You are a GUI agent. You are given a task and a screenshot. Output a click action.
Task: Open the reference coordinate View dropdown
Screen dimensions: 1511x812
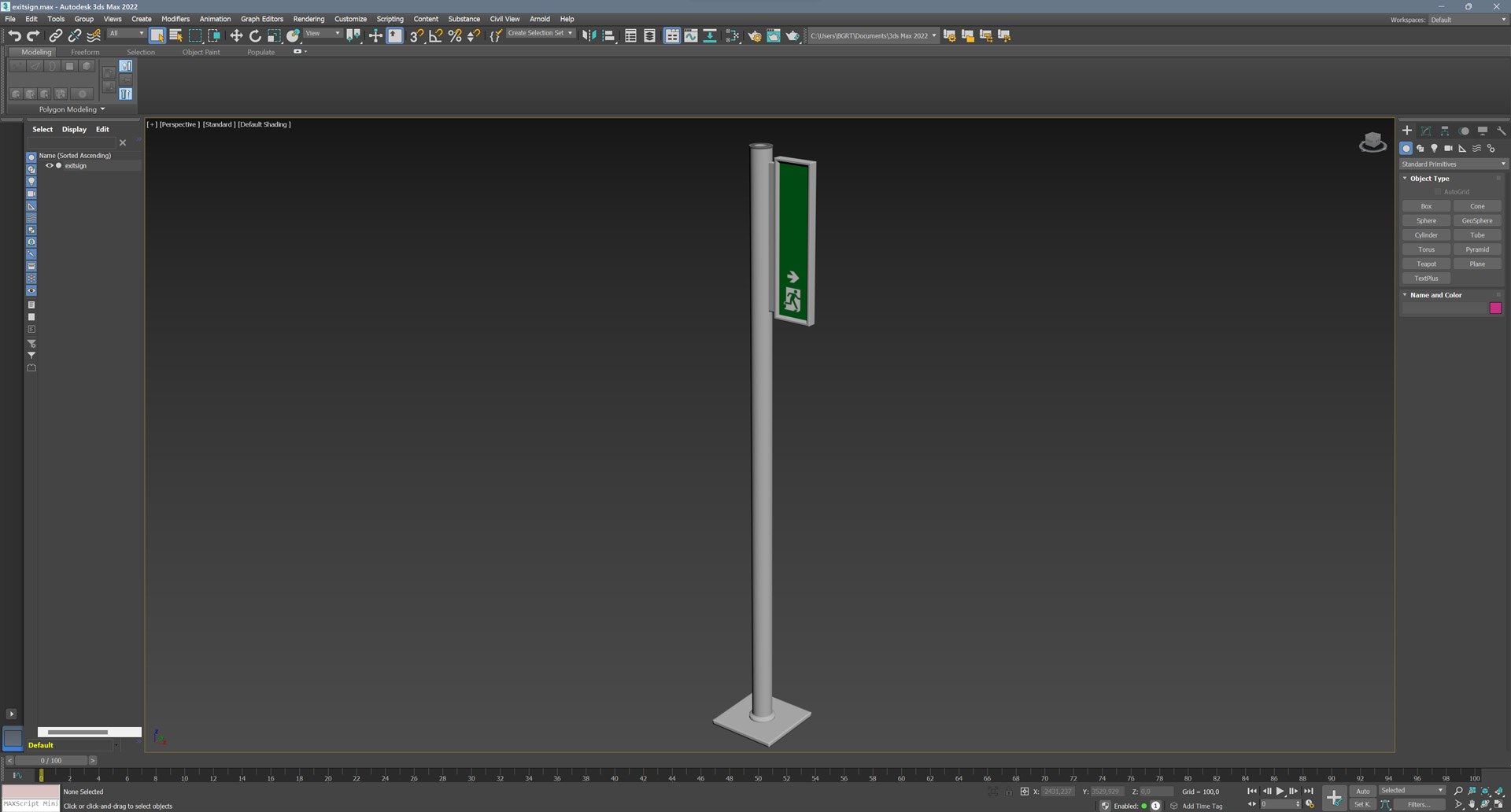(x=323, y=33)
